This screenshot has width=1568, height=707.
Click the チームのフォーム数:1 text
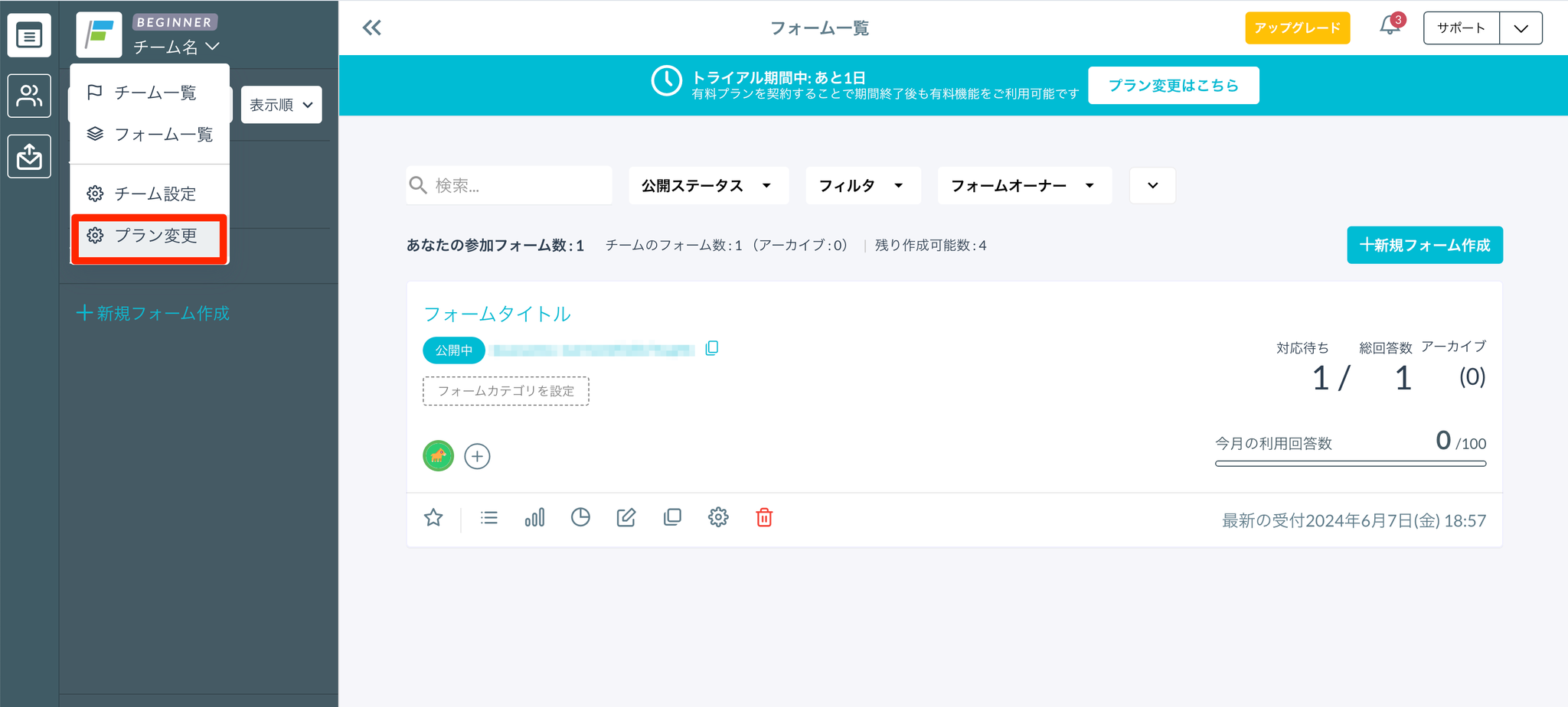674,246
